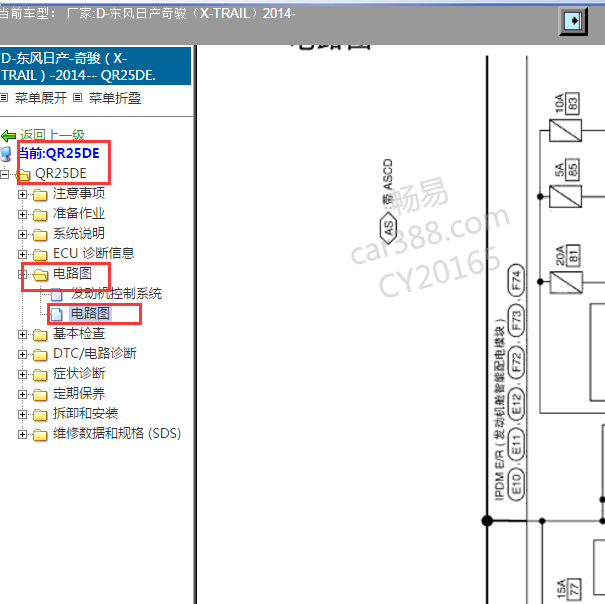Expand the 系统说明 folder
The image size is (605, 604).
click(22, 235)
